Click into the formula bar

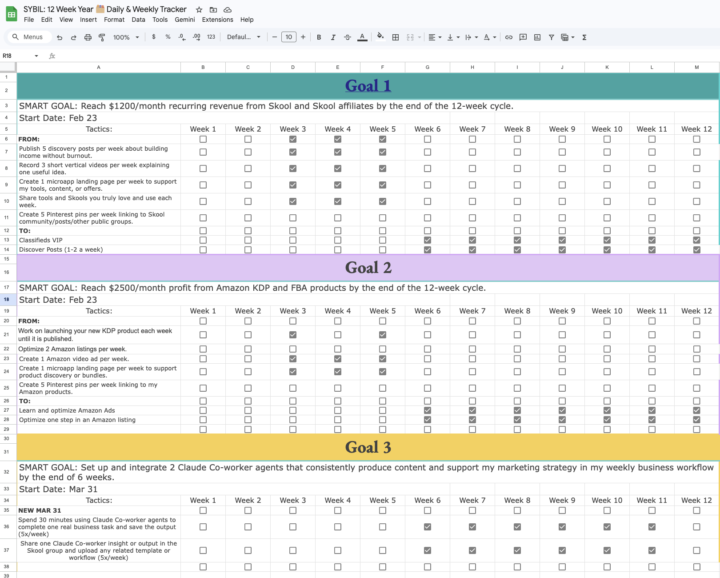[x=386, y=56]
